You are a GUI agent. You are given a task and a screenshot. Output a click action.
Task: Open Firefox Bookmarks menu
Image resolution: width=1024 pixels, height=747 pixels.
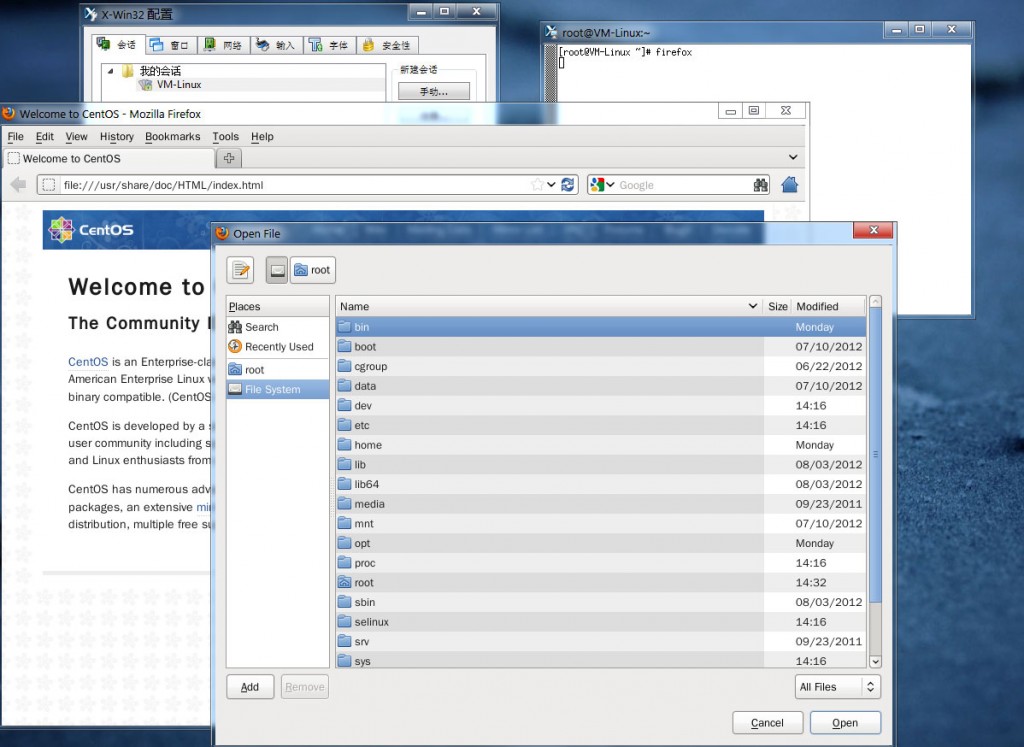pos(172,136)
